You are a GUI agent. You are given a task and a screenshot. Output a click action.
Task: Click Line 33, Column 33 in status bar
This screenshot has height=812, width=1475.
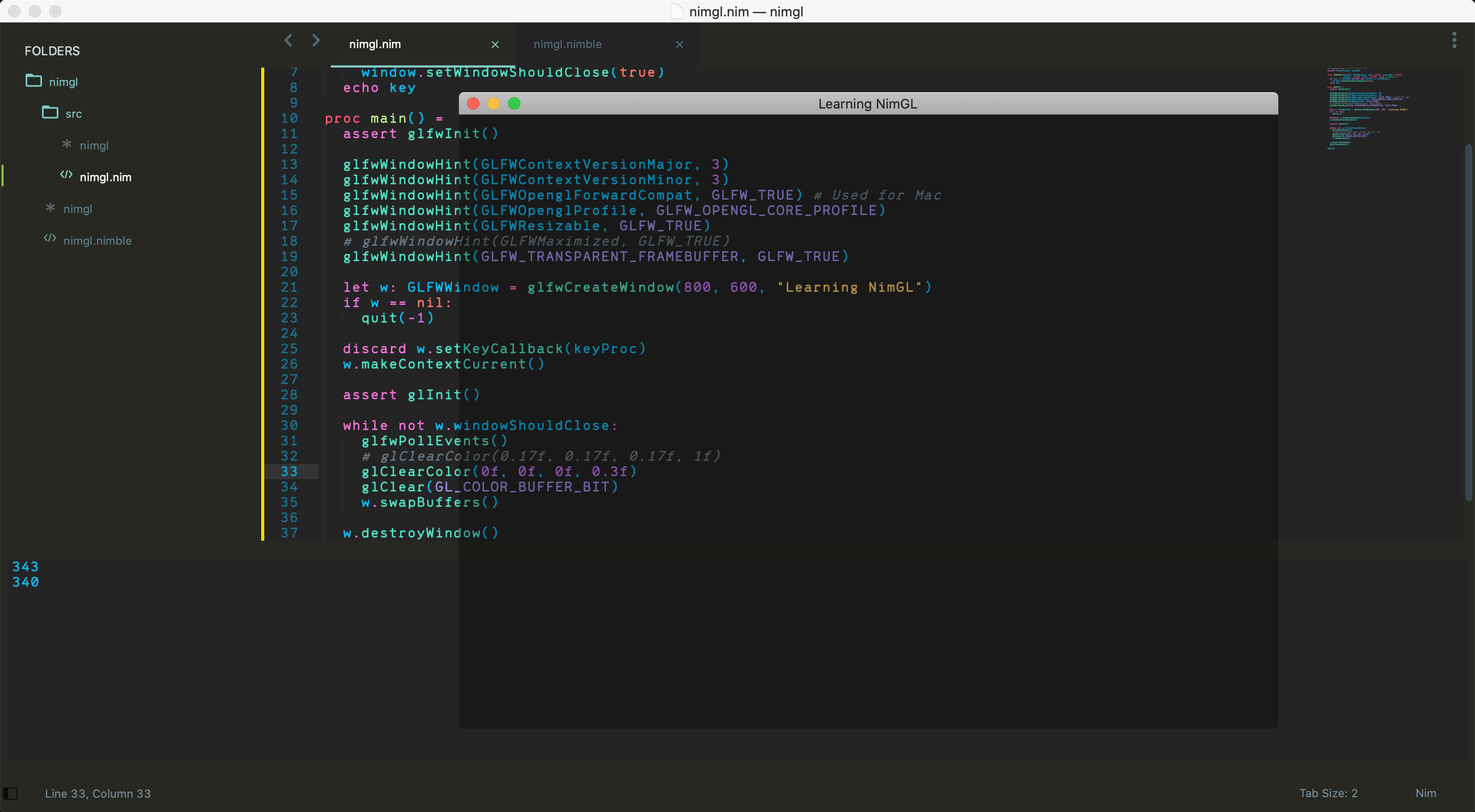98,793
